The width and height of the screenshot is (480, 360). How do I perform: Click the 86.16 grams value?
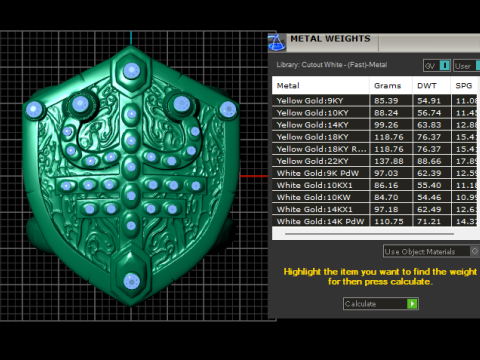(x=386, y=185)
